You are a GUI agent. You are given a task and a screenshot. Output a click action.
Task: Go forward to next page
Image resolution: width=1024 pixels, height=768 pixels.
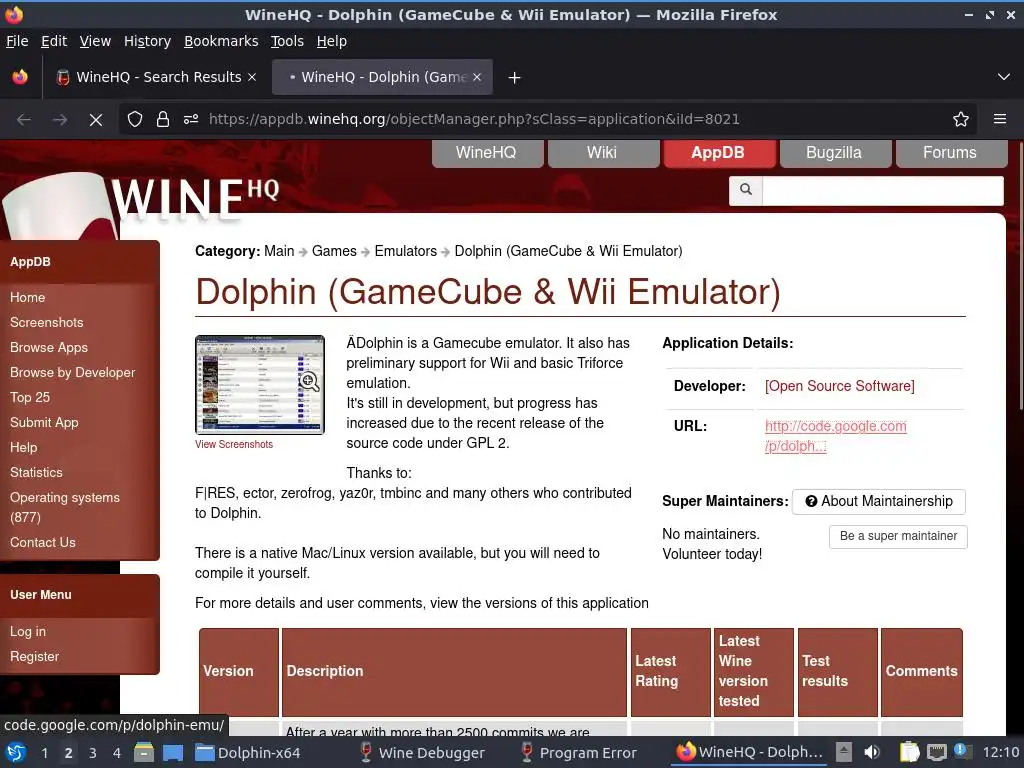point(59,120)
